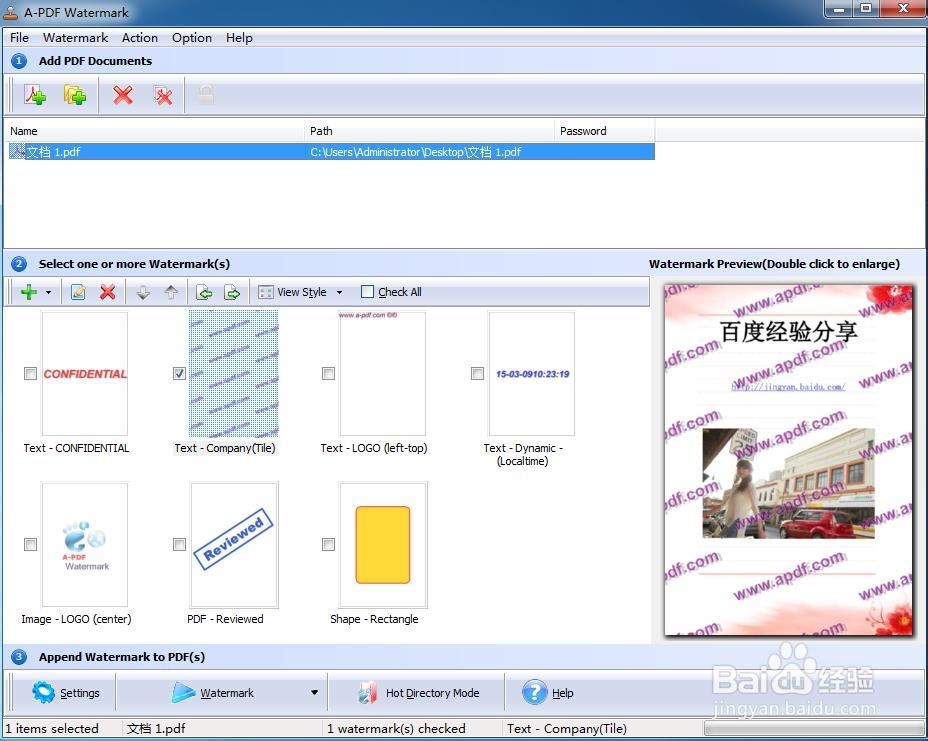Click the Import watermarks icon
928x741 pixels.
[204, 292]
